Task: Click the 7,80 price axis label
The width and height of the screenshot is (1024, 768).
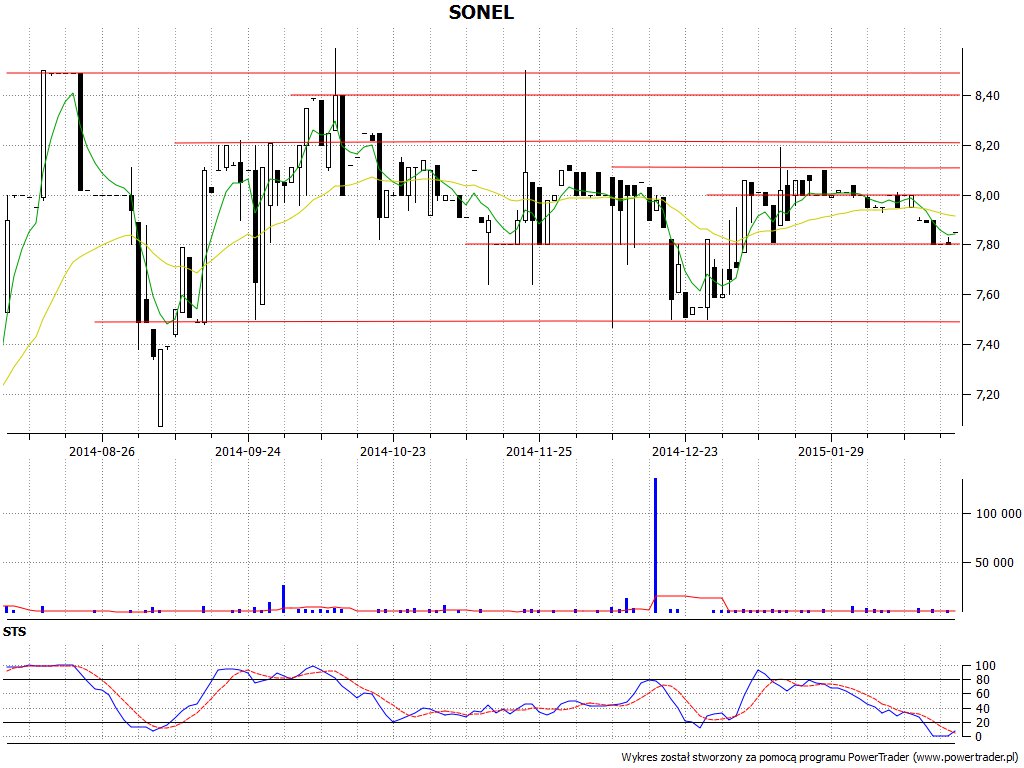Action: [x=987, y=245]
